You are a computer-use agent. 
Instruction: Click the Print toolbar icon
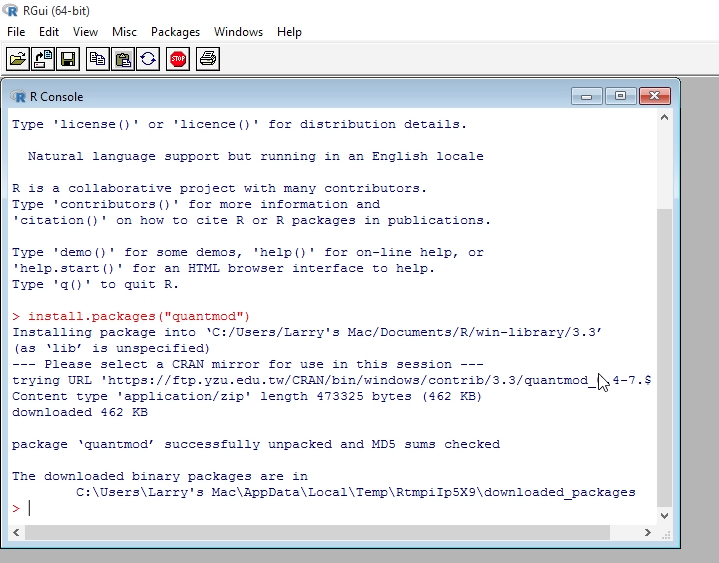point(208,59)
